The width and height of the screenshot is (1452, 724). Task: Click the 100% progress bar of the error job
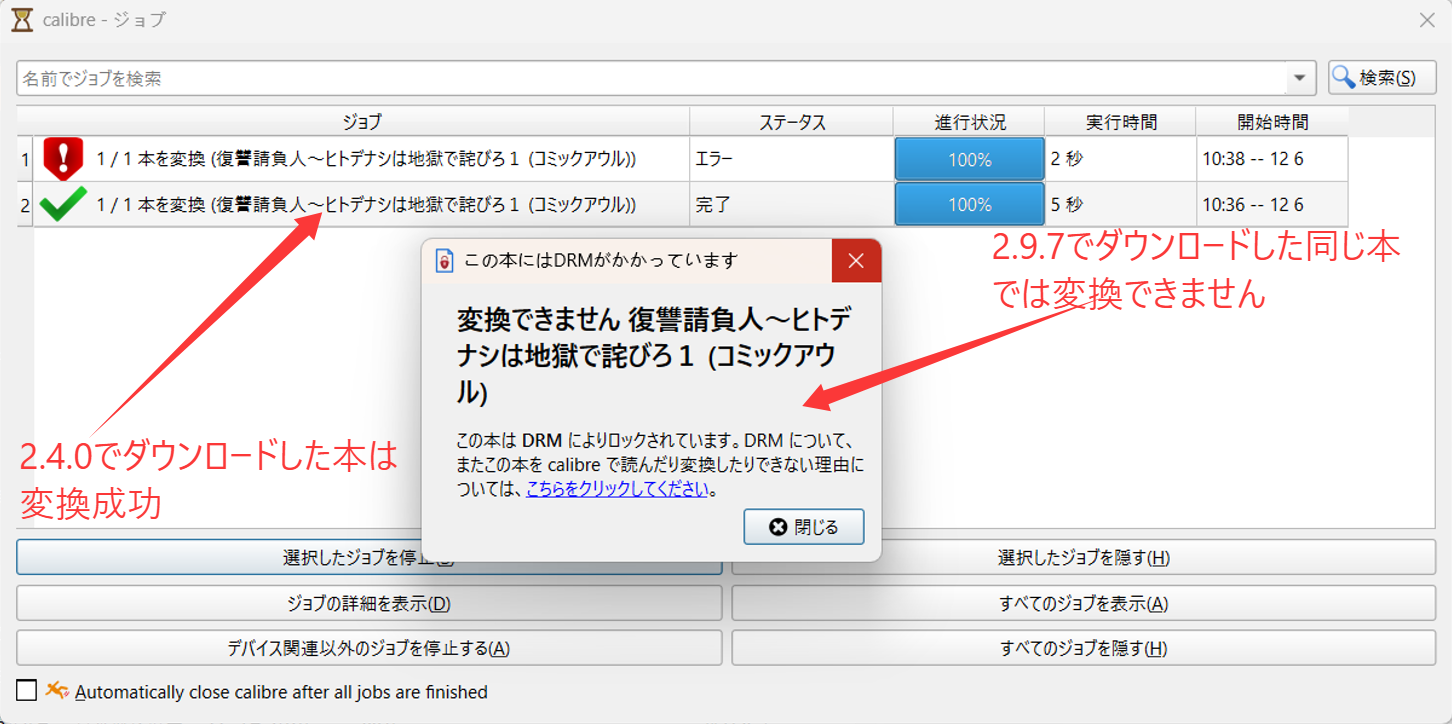click(969, 159)
